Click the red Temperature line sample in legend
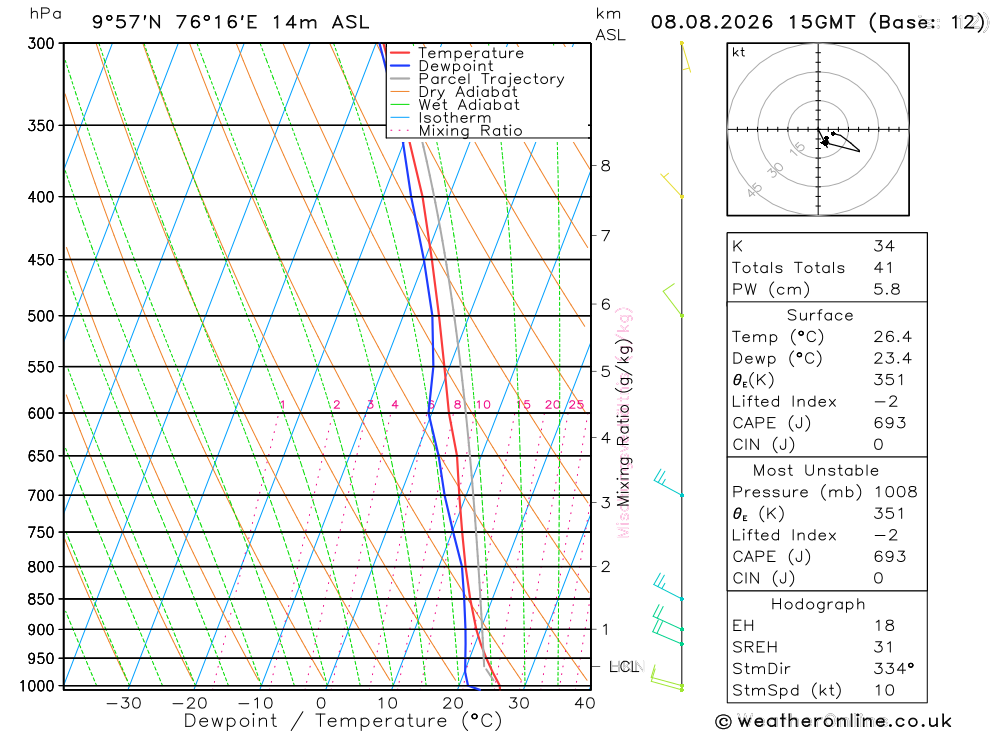This screenshot has width=1000, height=733. (399, 53)
